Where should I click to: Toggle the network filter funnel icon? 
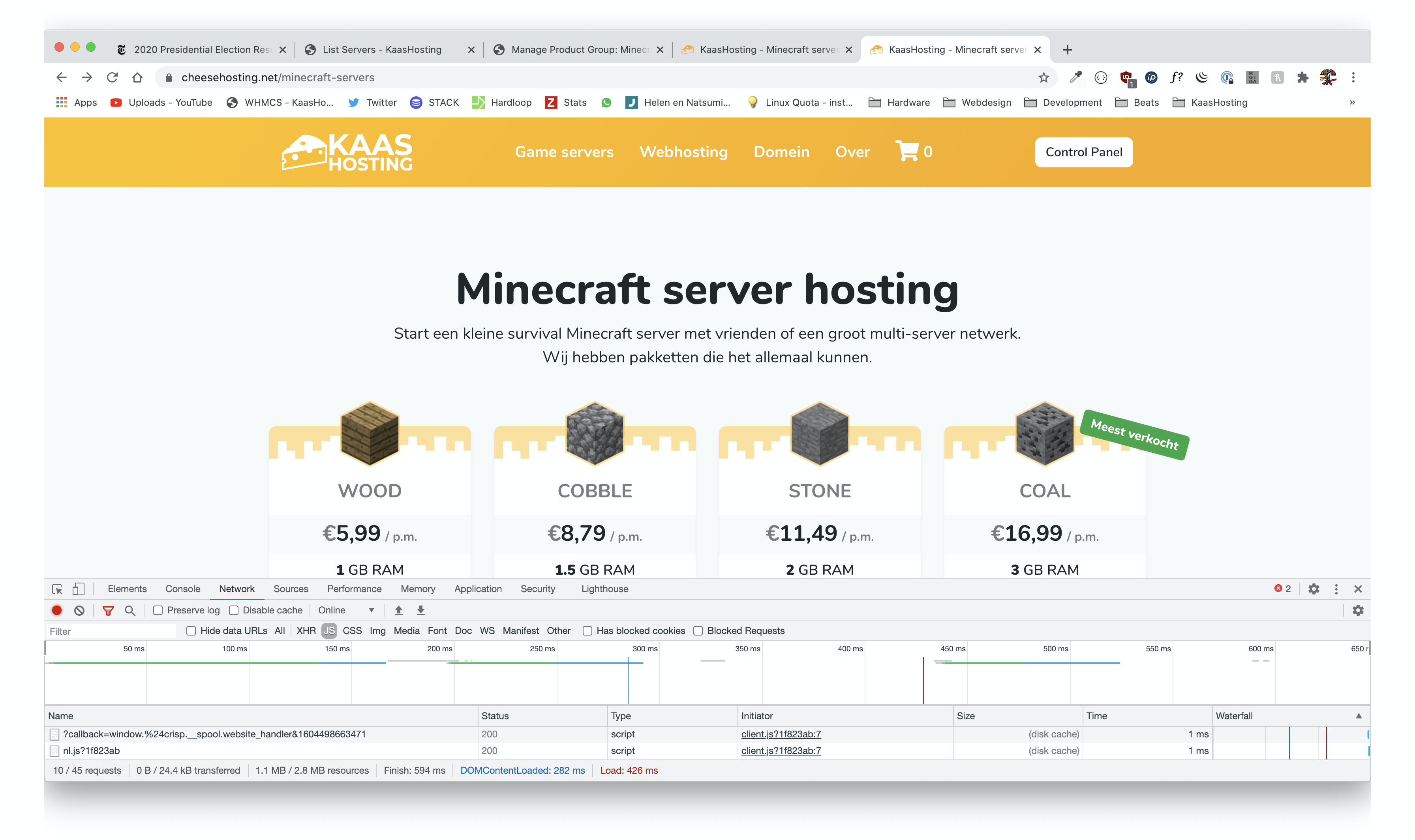click(x=107, y=610)
